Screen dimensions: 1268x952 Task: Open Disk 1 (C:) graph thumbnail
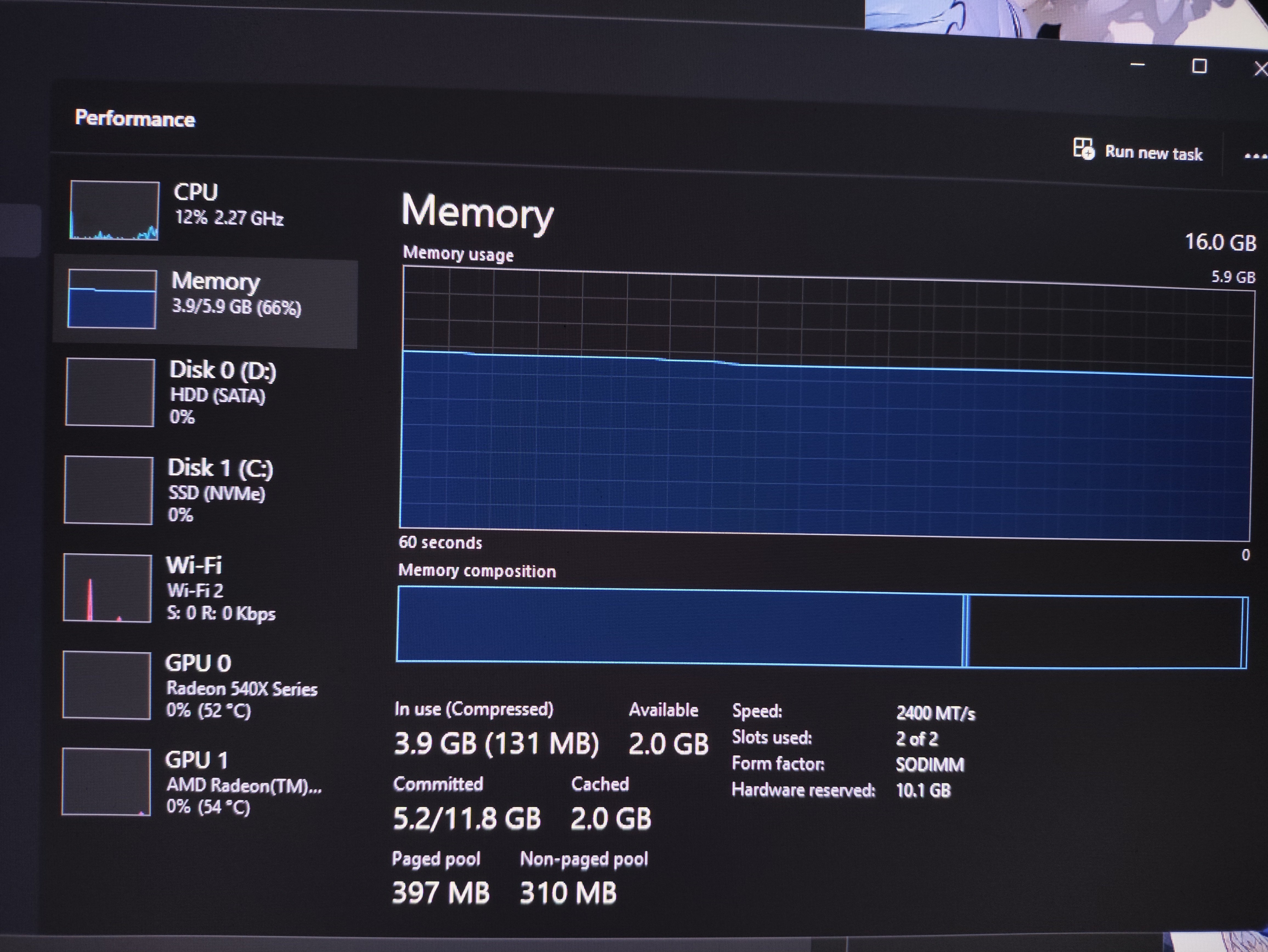pyautogui.click(x=108, y=490)
